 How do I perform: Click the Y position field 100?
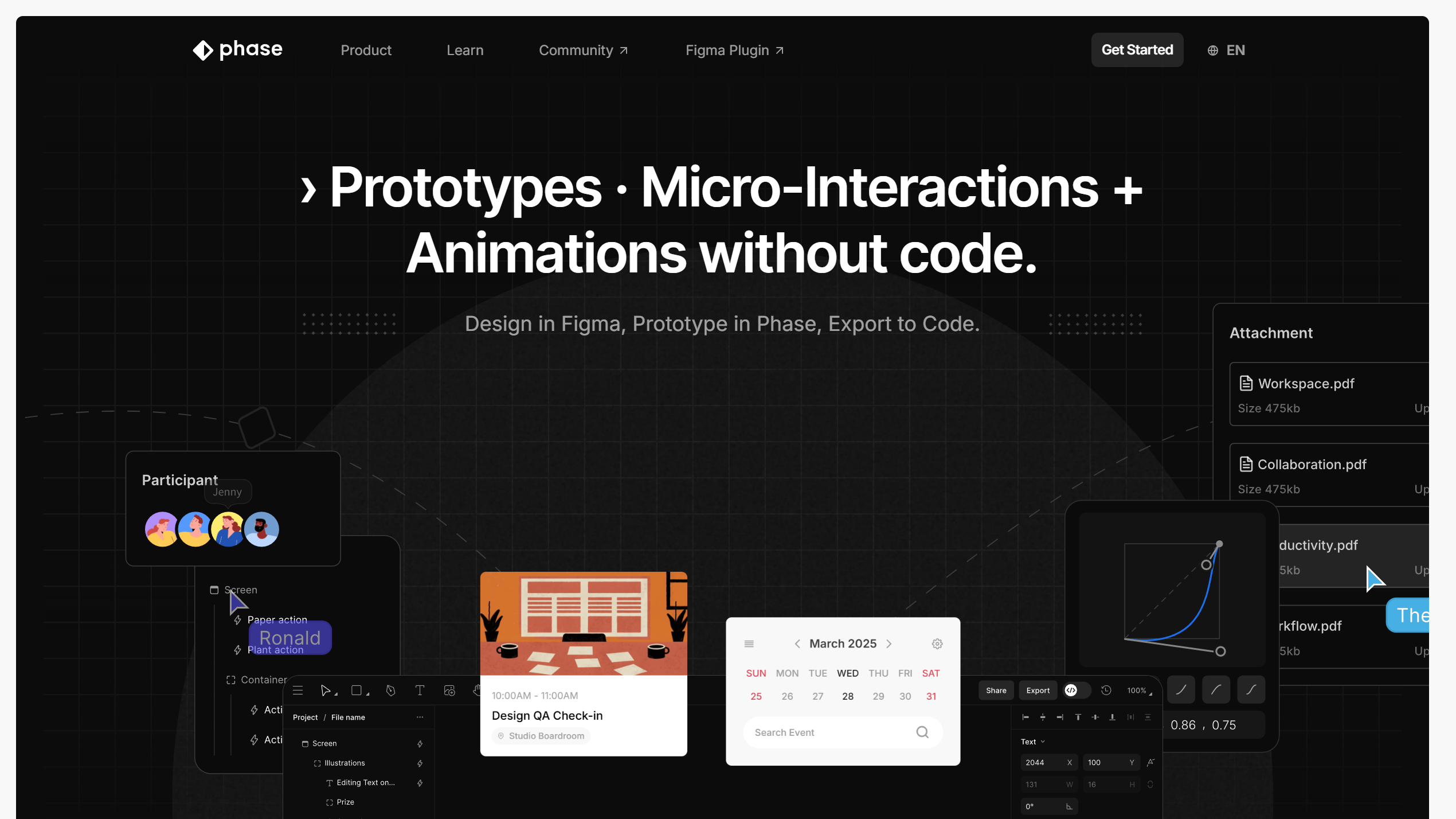[1111, 762]
